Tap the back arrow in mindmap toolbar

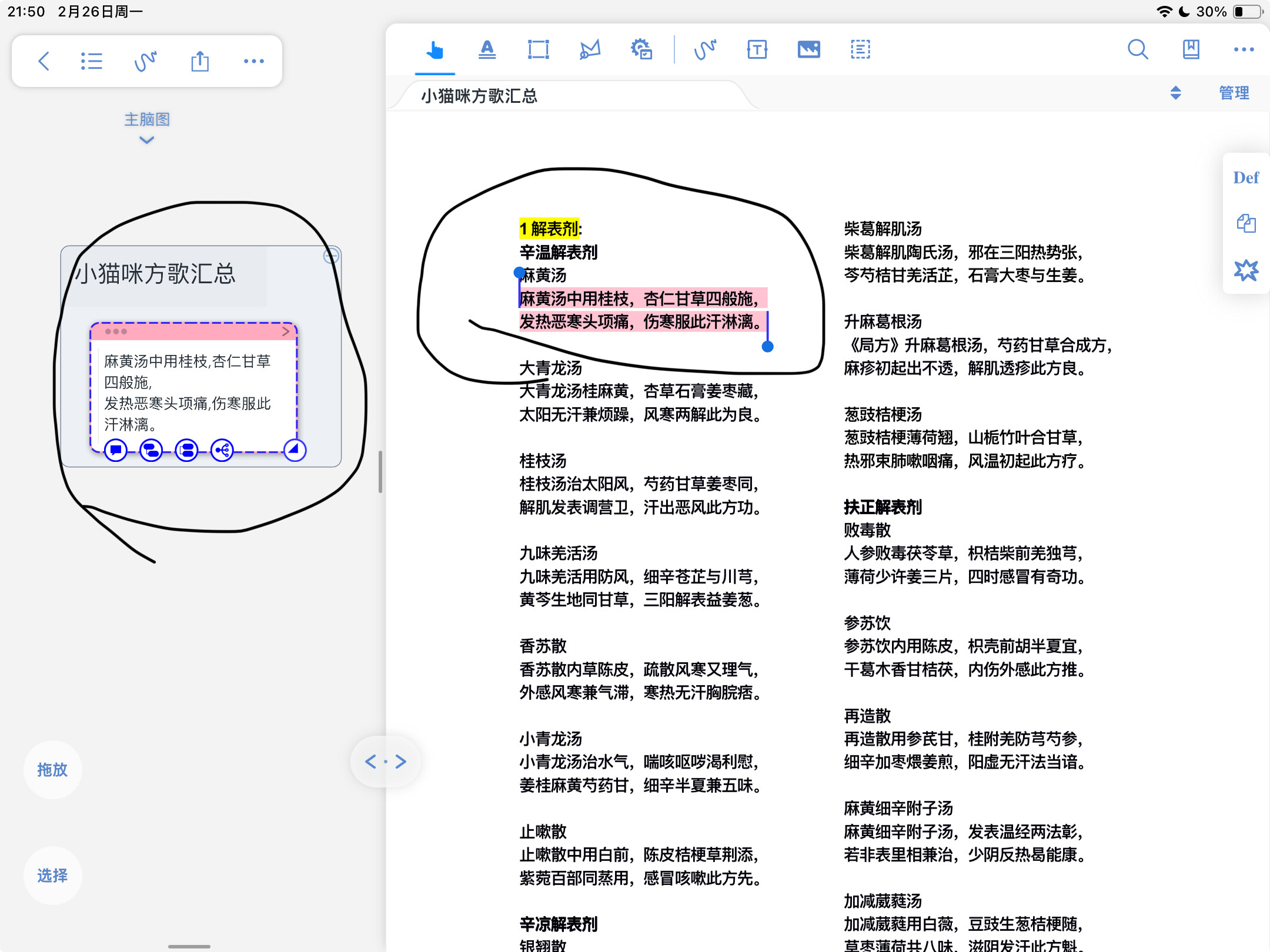point(44,61)
